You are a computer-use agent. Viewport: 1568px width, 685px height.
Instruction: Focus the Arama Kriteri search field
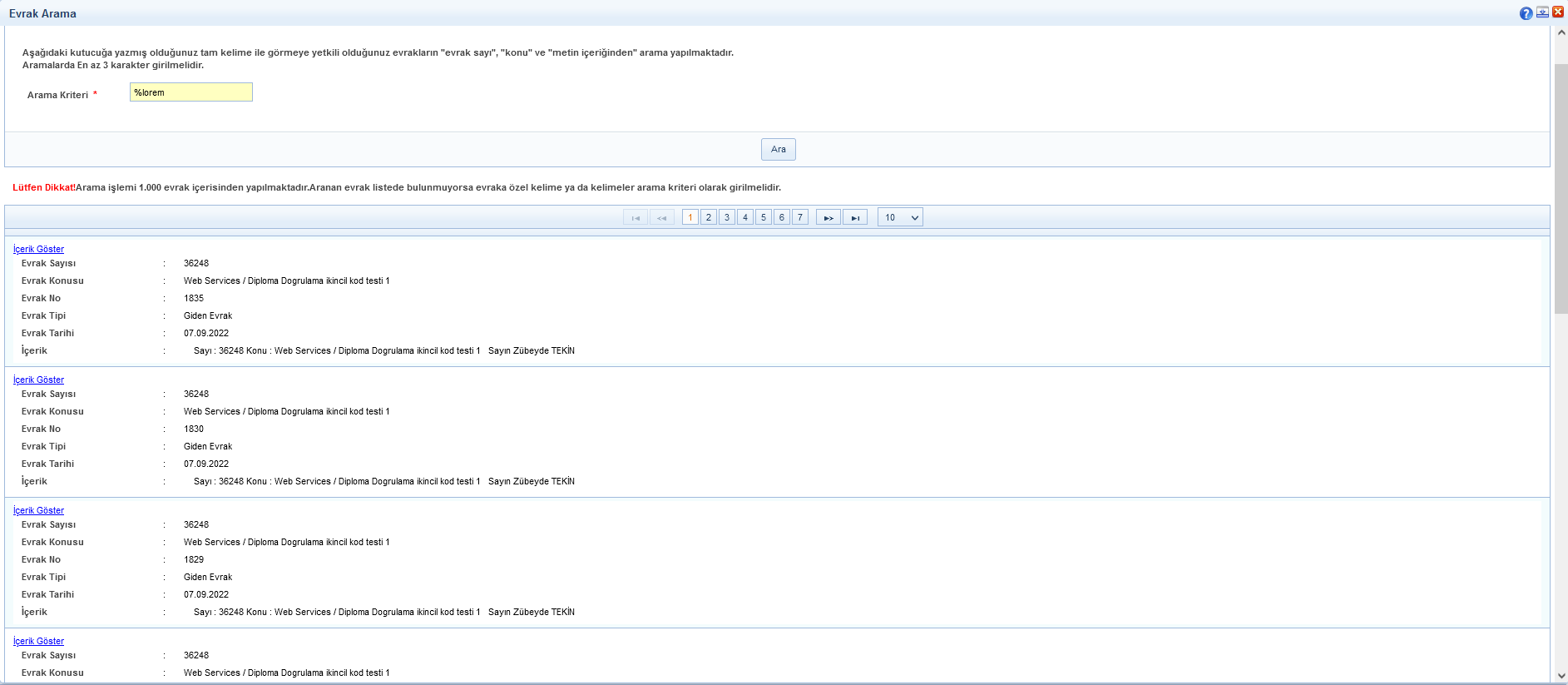click(190, 92)
